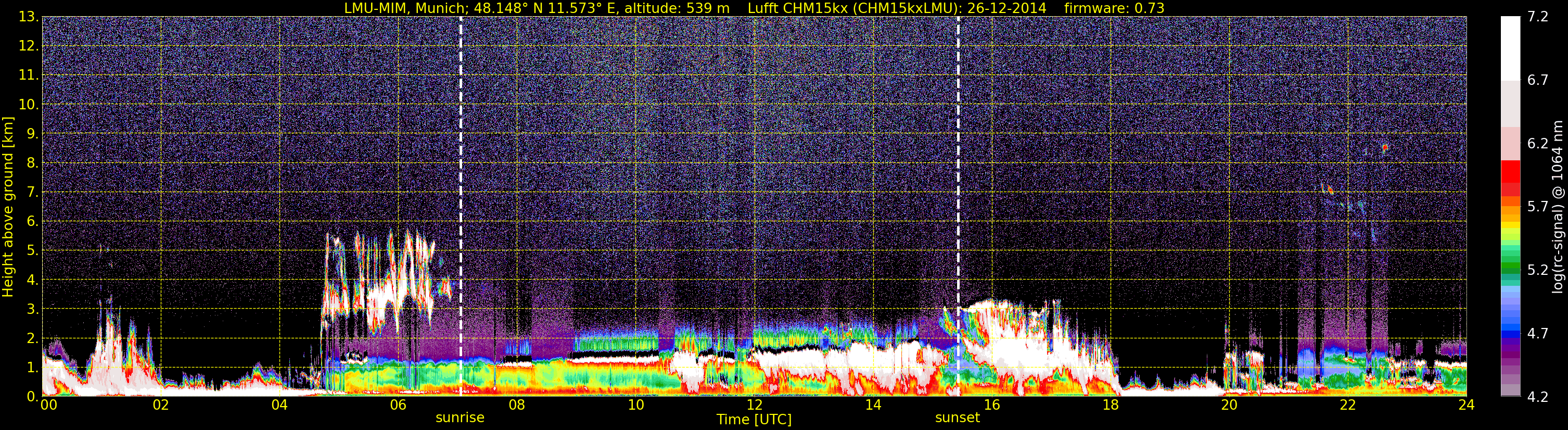Click the height tick label '2.'
Viewport: 1568px width, 430px height.
[x=32, y=339]
